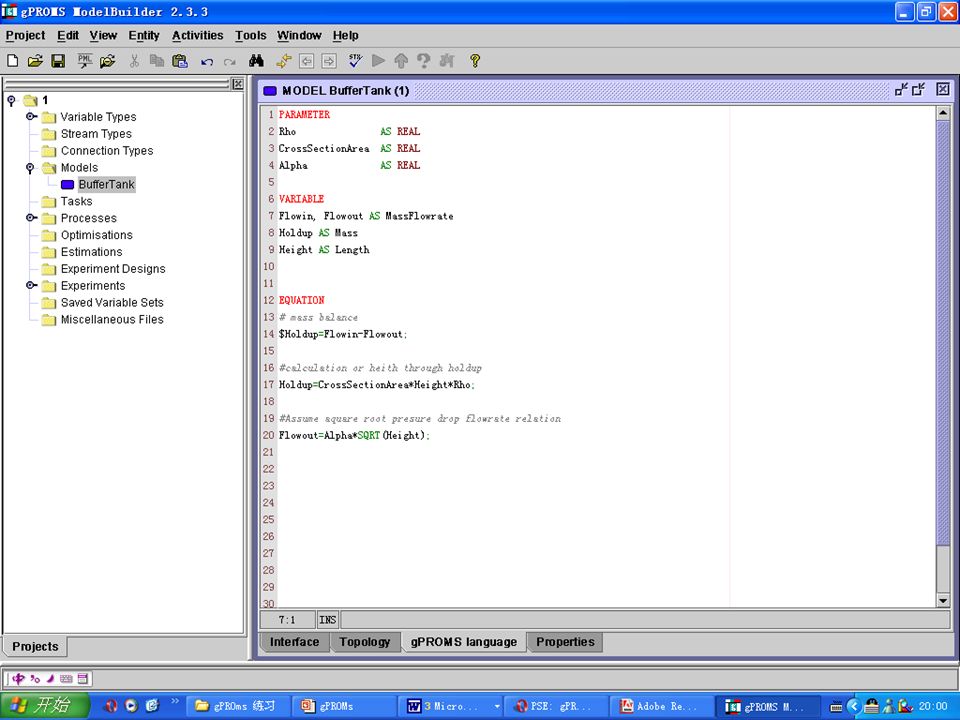Undo the last edit with the undo arrow
960x720 pixels.
tap(207, 61)
